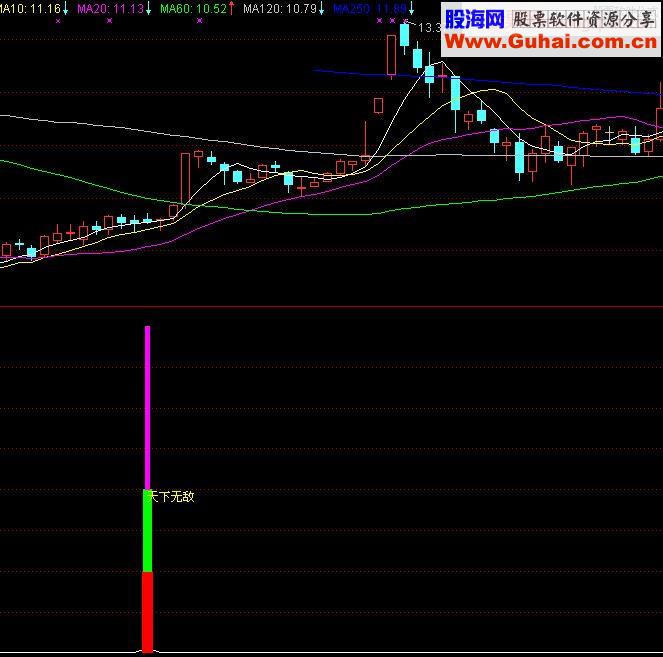Click the MA60: 10.52 indicator label
663x657 pixels.
tap(194, 8)
